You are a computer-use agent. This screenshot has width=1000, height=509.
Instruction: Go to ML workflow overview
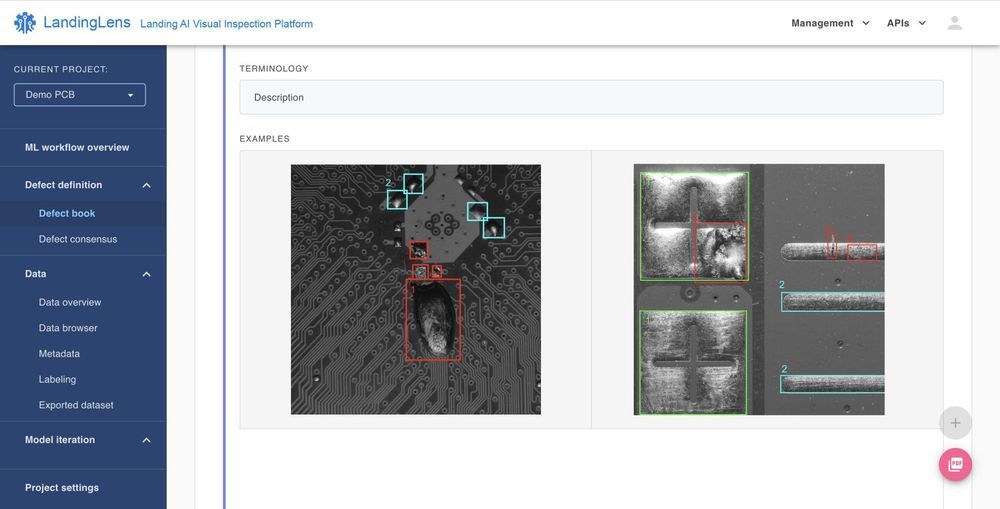pos(77,147)
